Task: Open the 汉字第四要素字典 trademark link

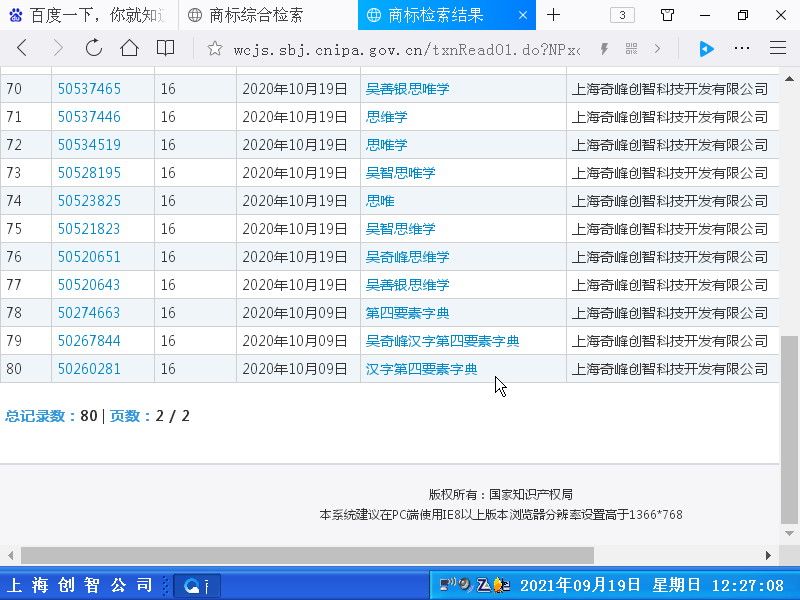Action: tap(421, 369)
